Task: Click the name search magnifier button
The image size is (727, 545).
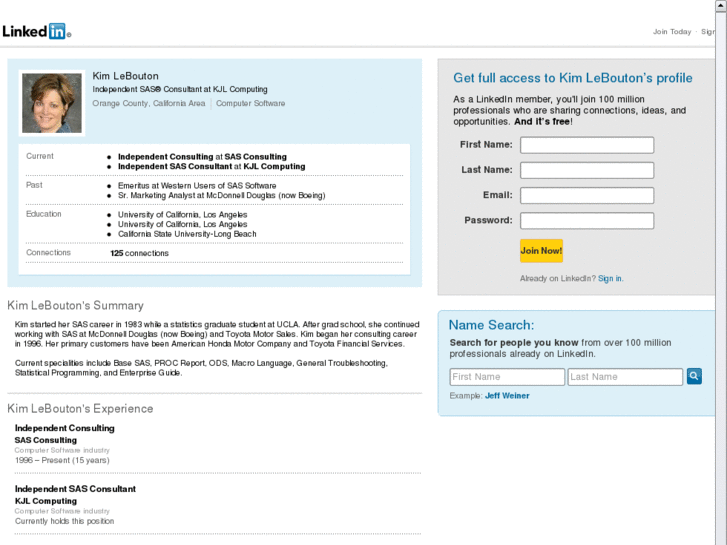Action: point(694,376)
